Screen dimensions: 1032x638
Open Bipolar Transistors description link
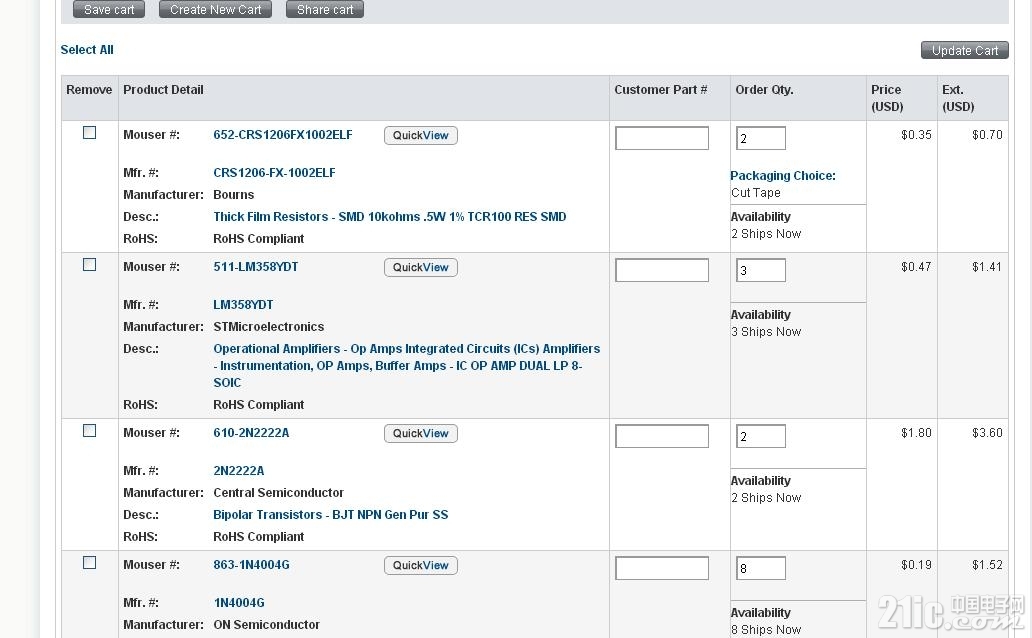(x=330, y=515)
